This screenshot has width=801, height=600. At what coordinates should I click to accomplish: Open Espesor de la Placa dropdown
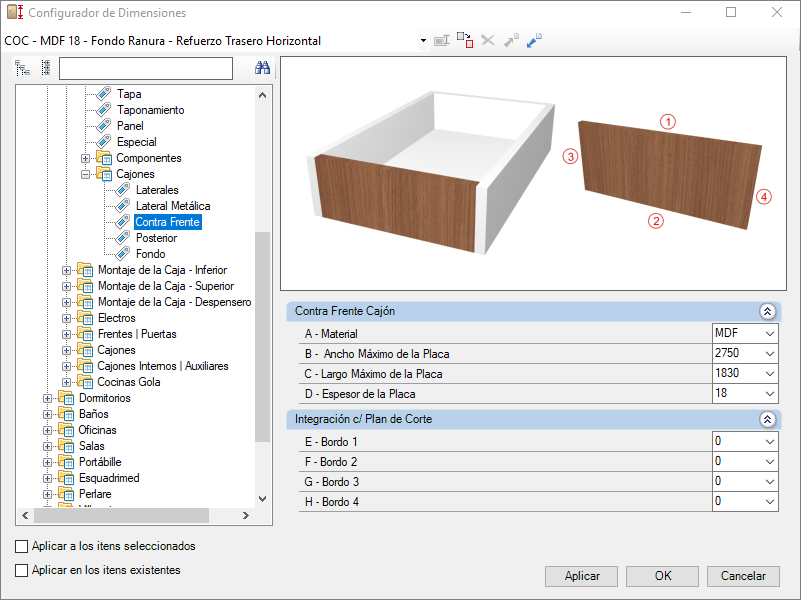[x=769, y=394]
